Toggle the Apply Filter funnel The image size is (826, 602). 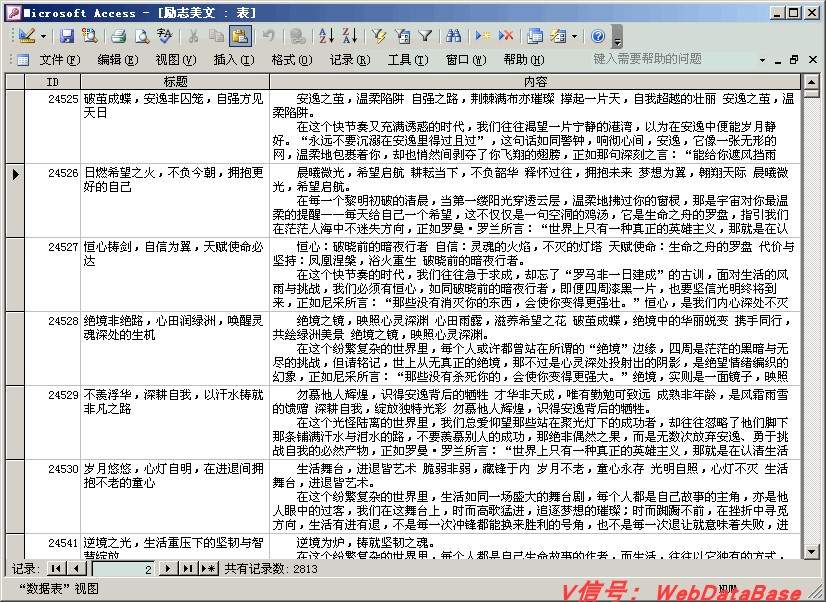pos(425,36)
